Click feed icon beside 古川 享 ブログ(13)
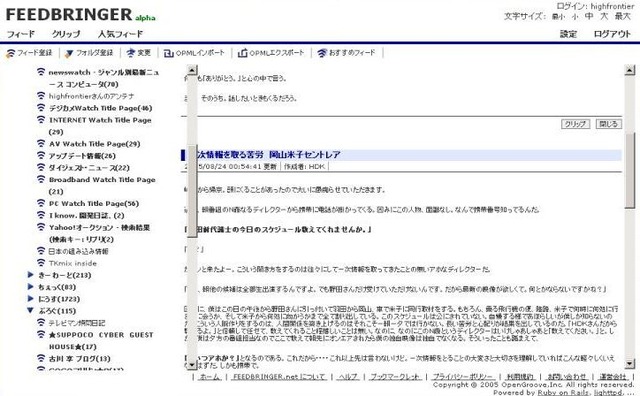Image resolution: width=640 pixels, height=396 pixels. (x=41, y=358)
